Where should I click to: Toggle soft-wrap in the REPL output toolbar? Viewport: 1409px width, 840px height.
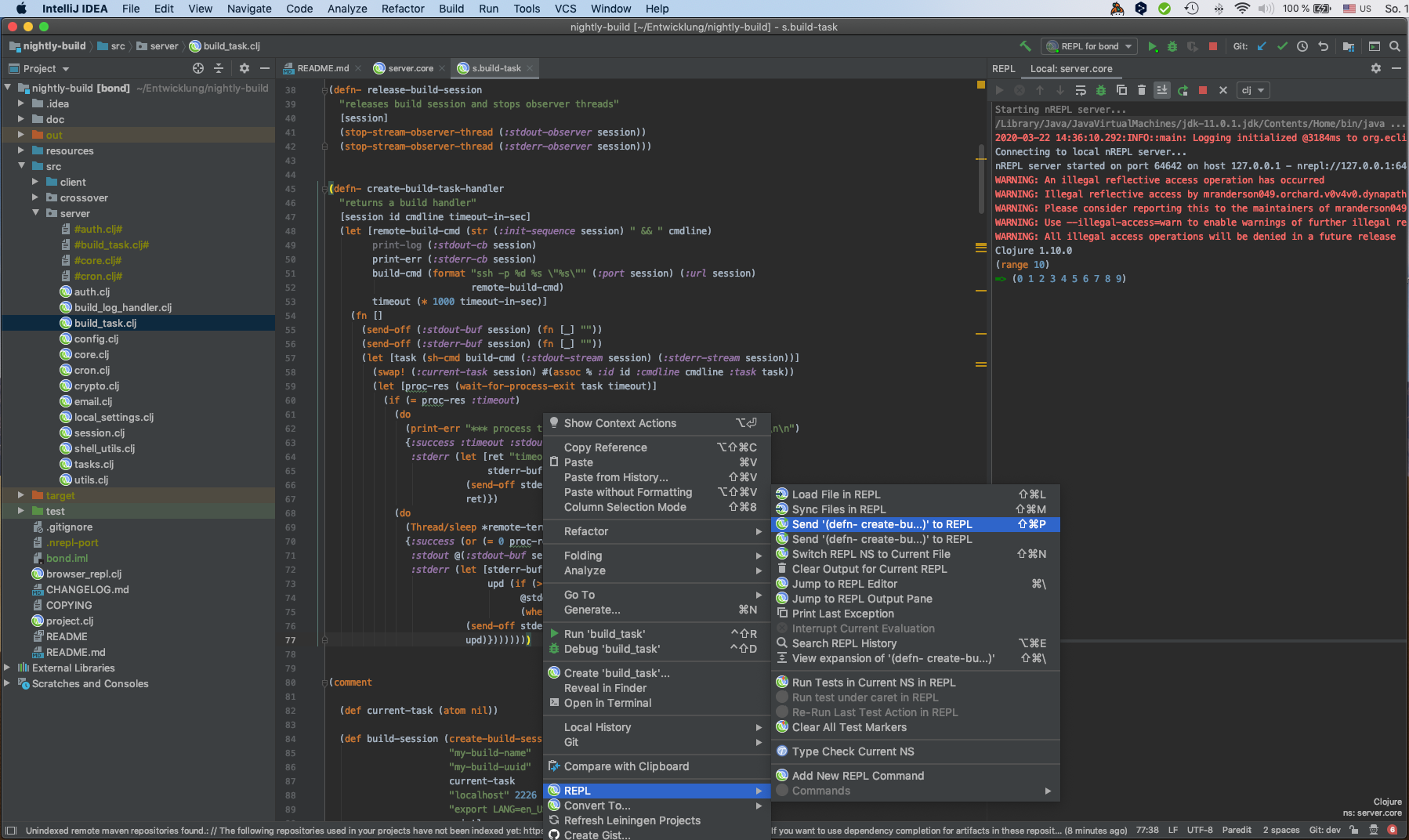1081,90
